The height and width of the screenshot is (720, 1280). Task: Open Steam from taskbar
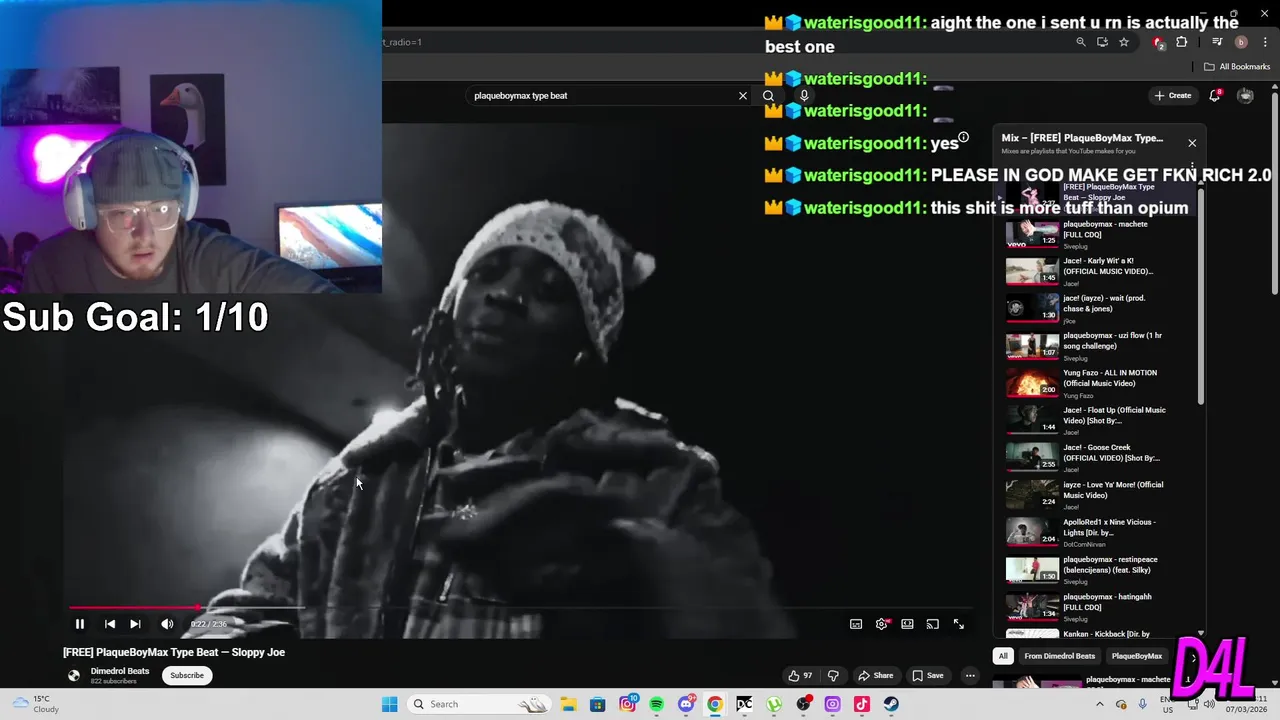click(x=891, y=704)
